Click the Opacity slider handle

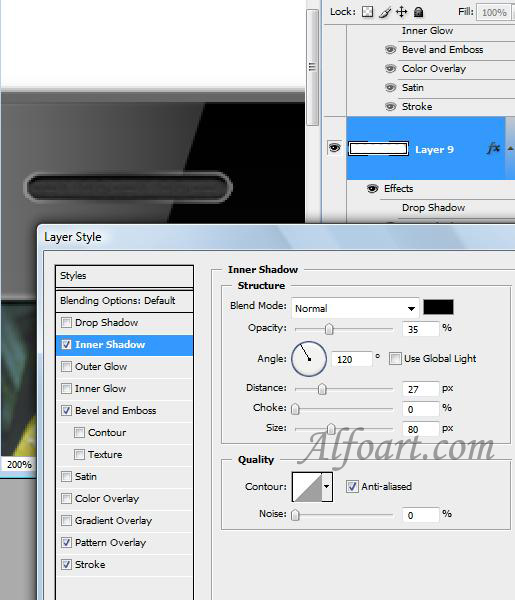[x=329, y=329]
